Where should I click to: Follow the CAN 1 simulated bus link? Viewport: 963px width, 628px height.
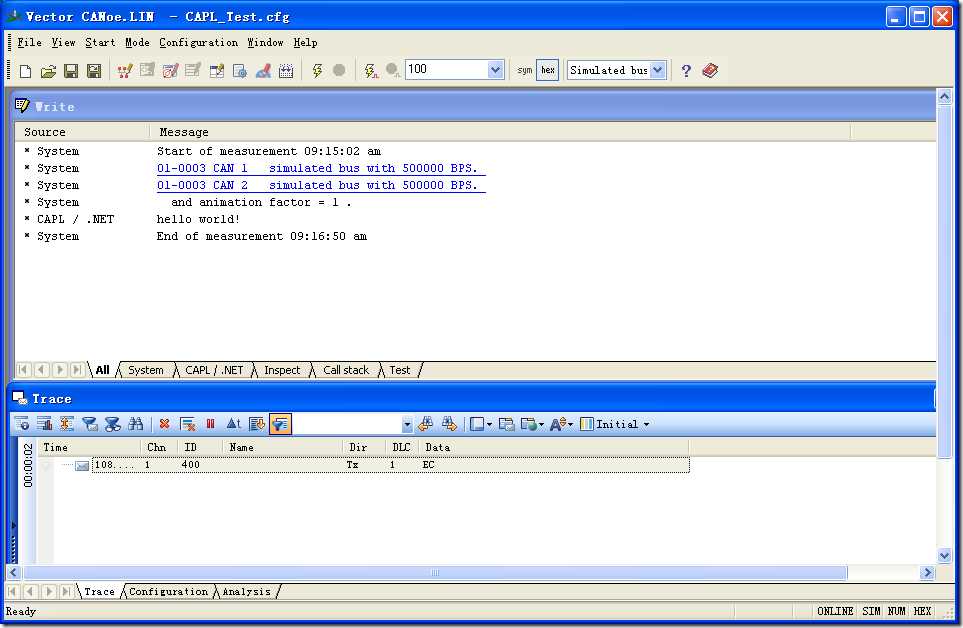[x=321, y=168]
